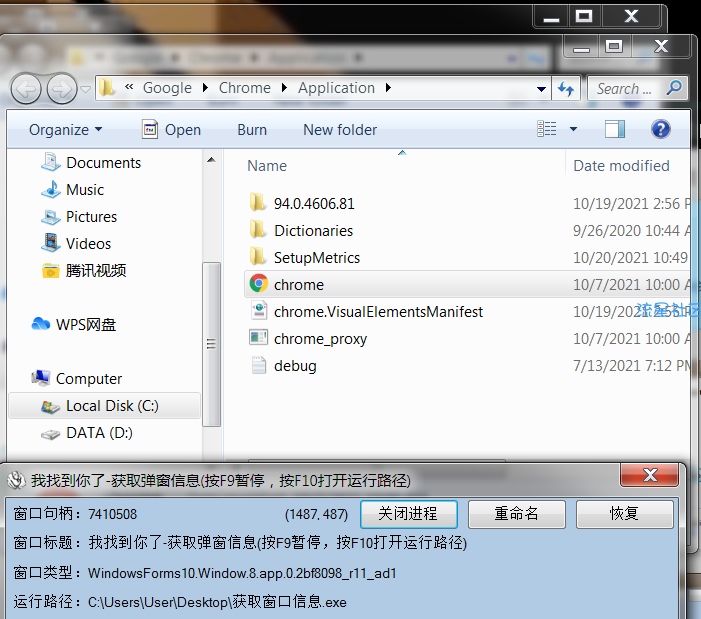The width and height of the screenshot is (701, 619).
Task: Select the SetupMetrics folder
Action: (305, 257)
